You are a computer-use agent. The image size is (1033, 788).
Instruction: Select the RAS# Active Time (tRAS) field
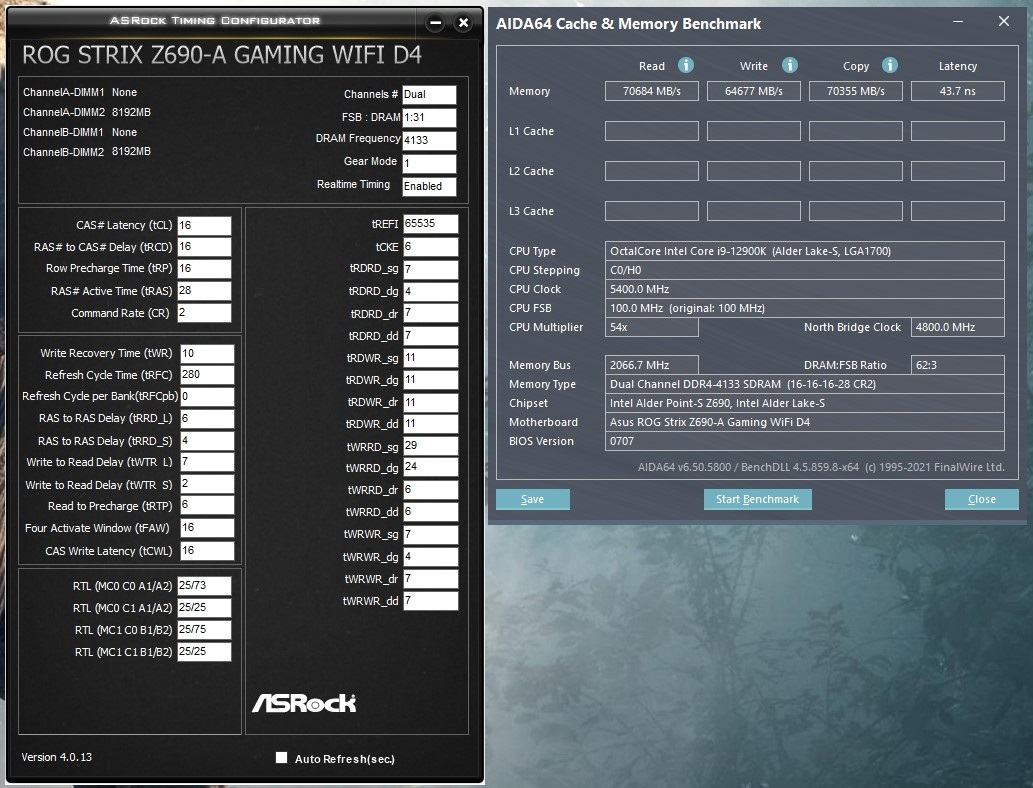[x=204, y=291]
